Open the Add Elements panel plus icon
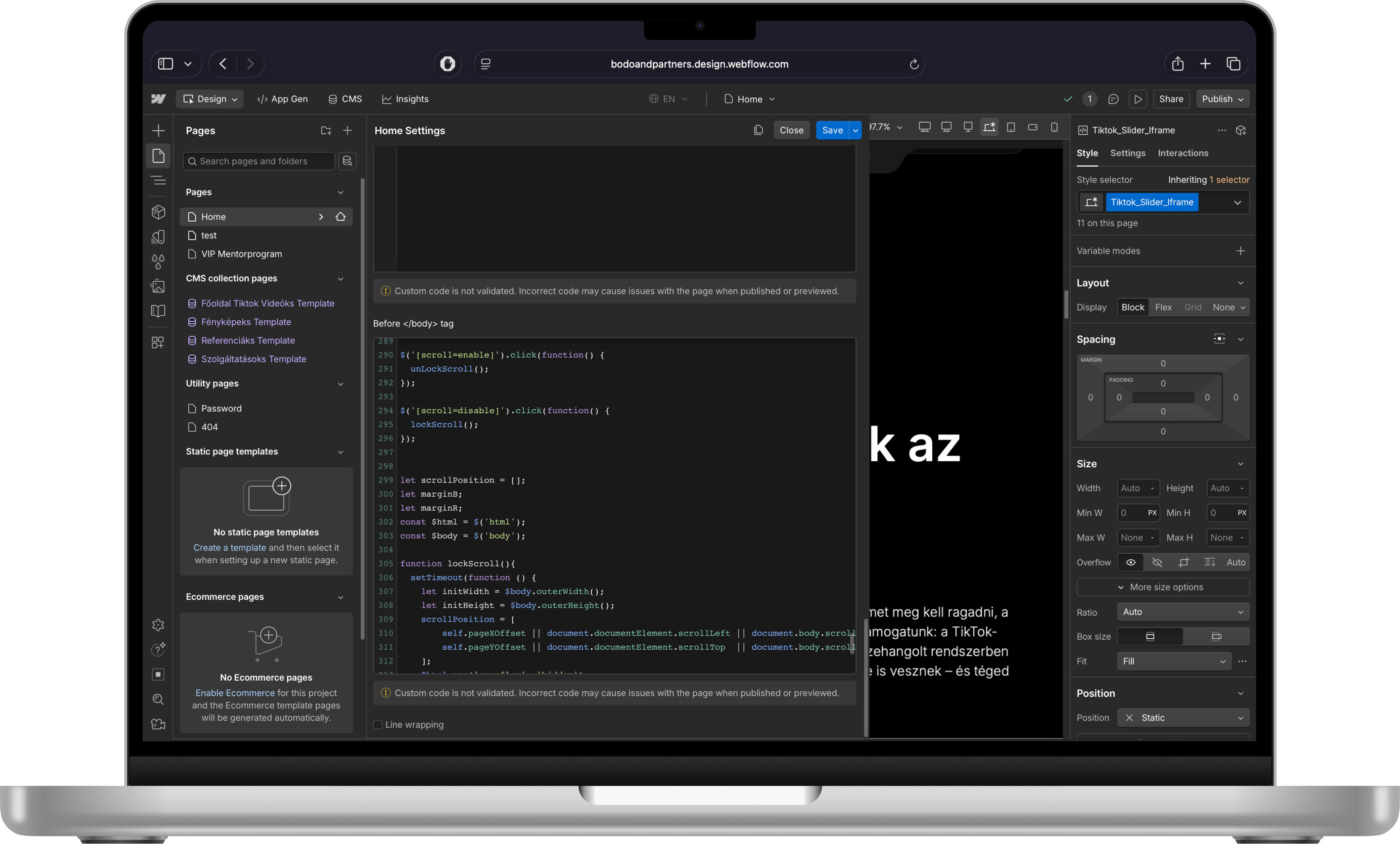Viewport: 1400px width, 844px height. [158, 131]
